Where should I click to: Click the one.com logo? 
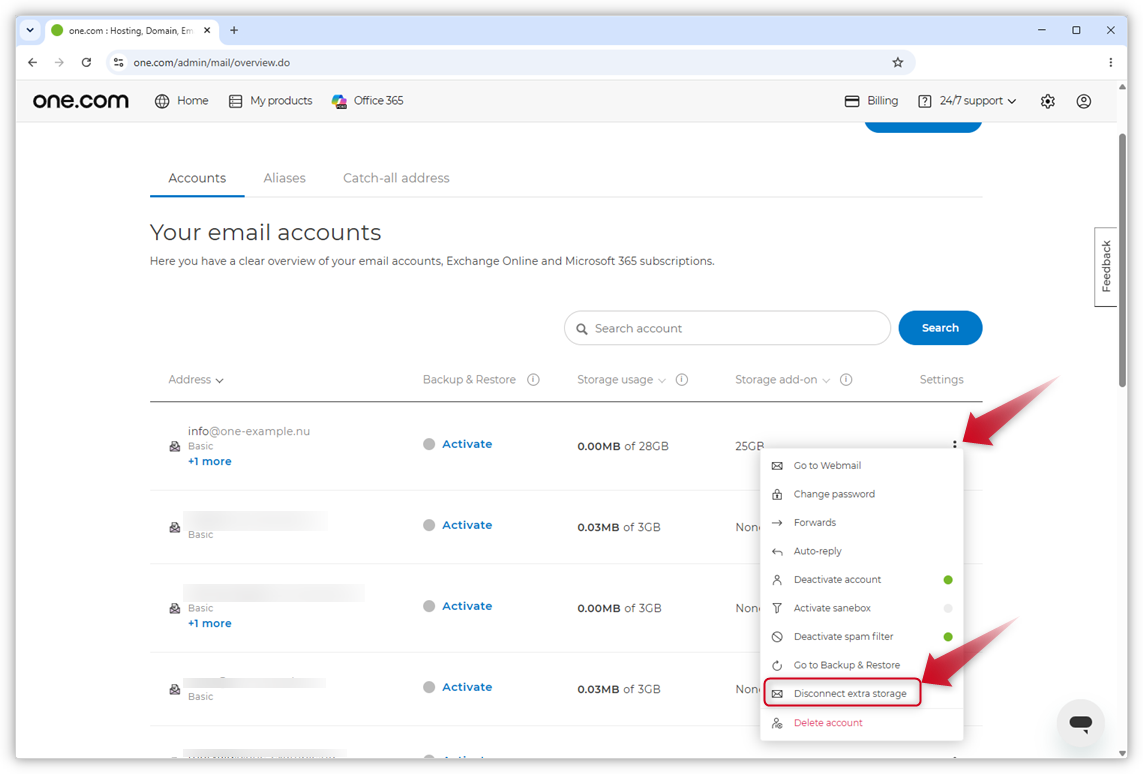tap(81, 101)
